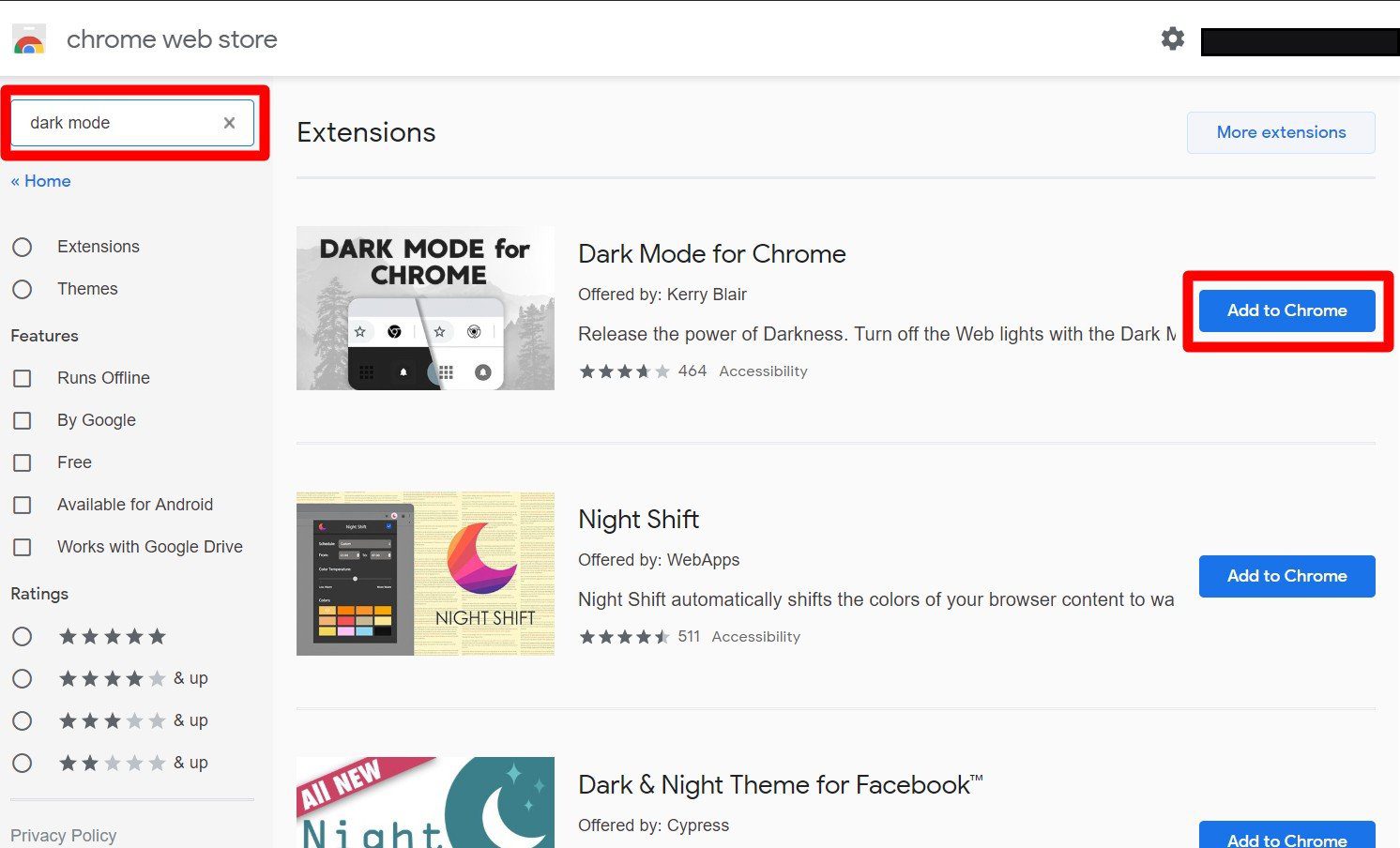Open Dark Mode for Chrome thumbnail
1400x848 pixels.
[425, 308]
